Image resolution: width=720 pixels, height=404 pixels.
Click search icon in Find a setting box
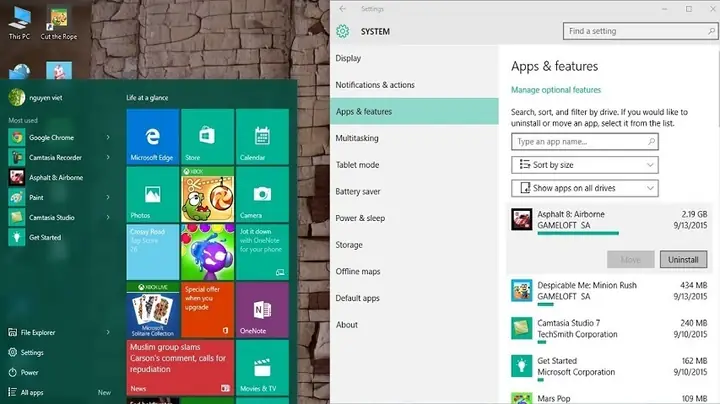point(711,31)
